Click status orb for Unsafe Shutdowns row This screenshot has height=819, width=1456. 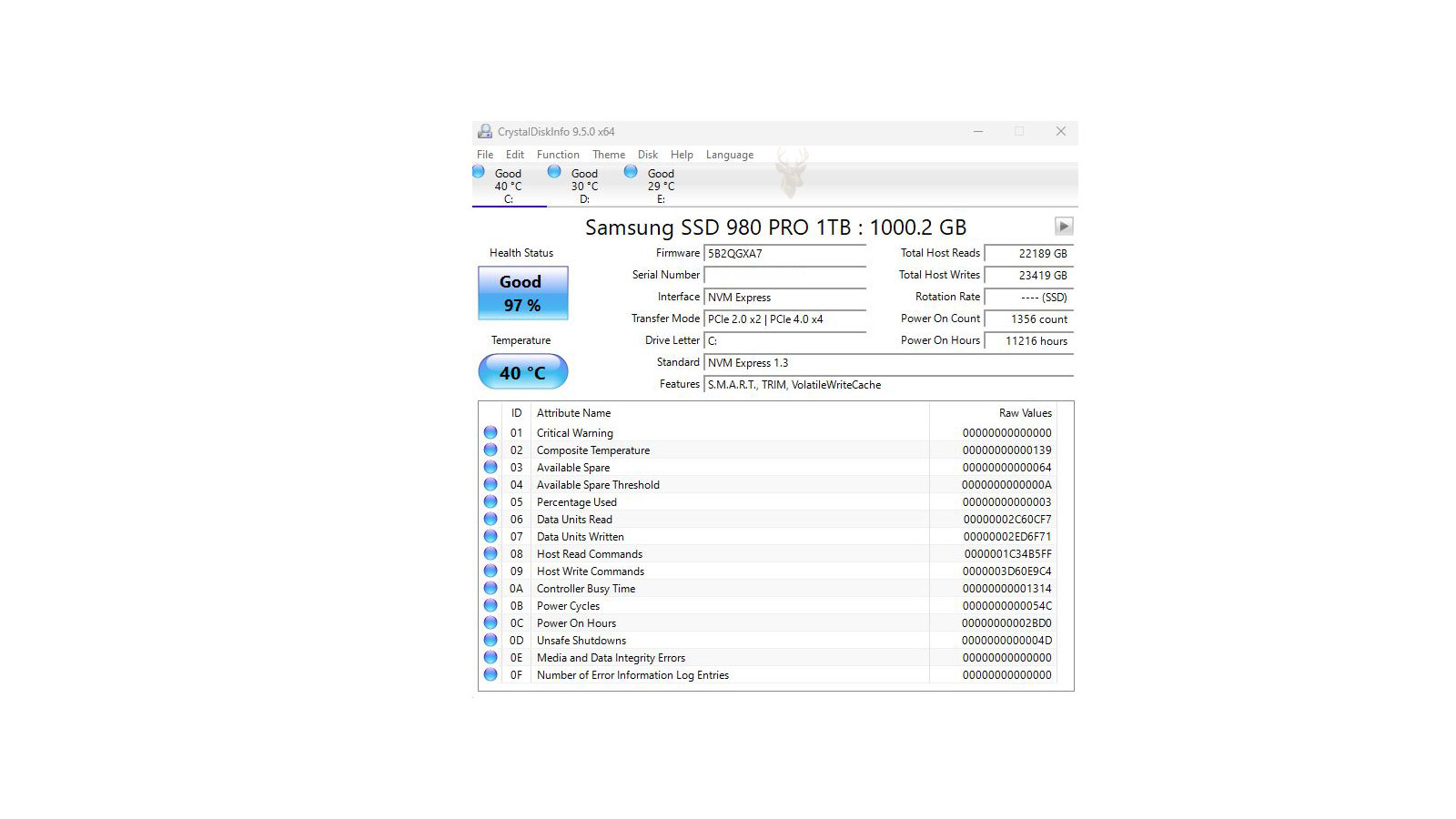point(490,641)
